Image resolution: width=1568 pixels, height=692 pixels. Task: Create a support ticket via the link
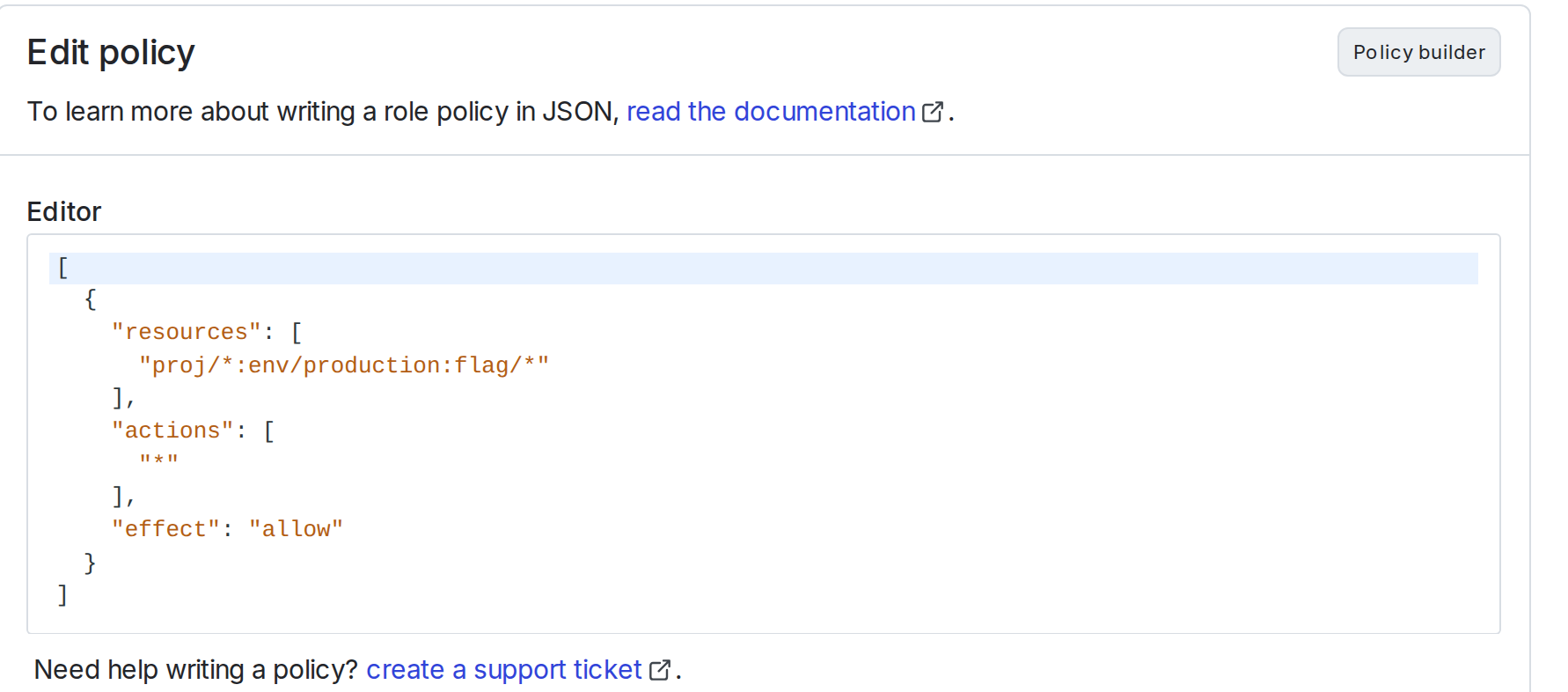[x=503, y=670]
